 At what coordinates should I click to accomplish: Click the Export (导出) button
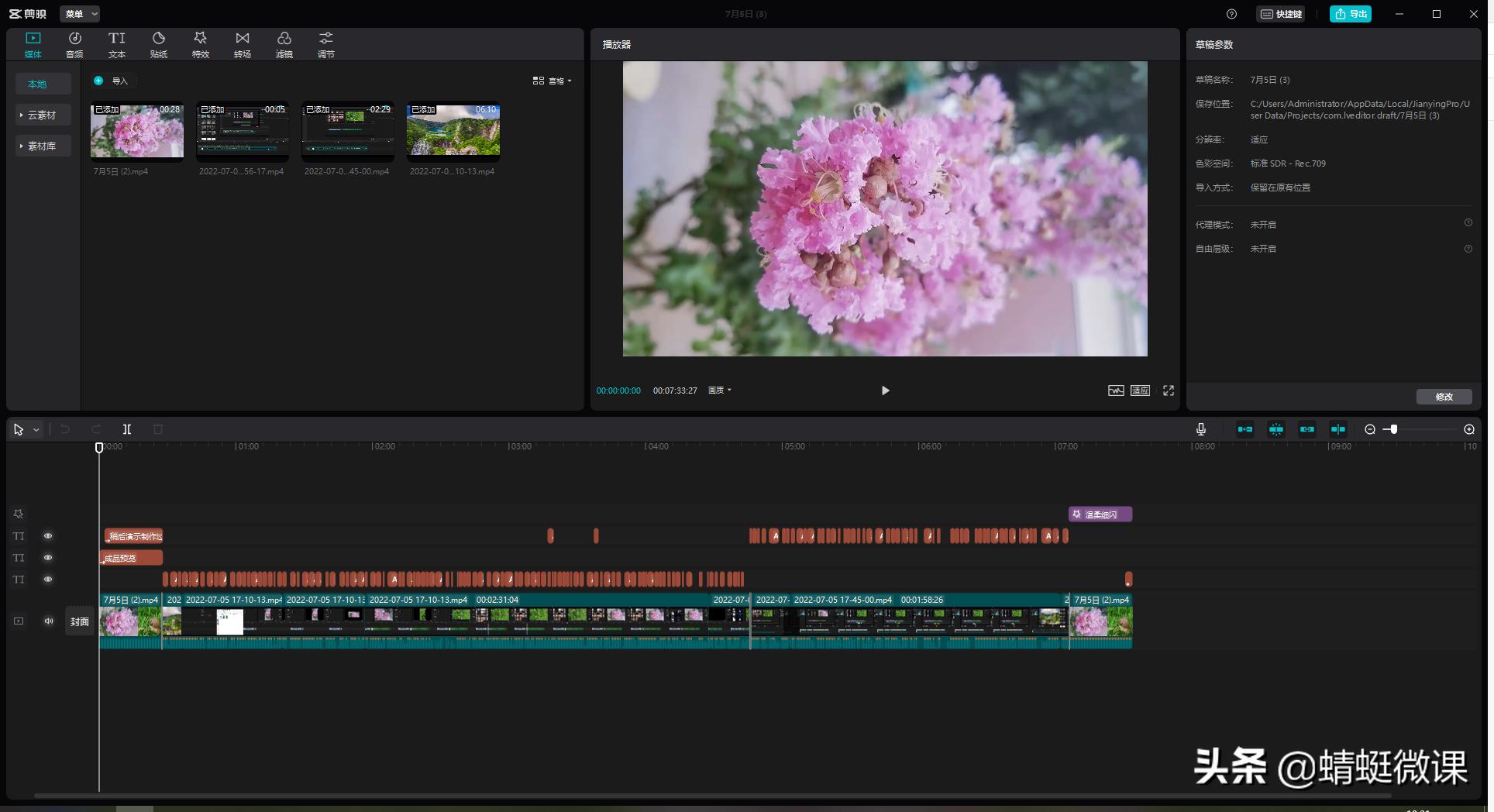[x=1350, y=14]
